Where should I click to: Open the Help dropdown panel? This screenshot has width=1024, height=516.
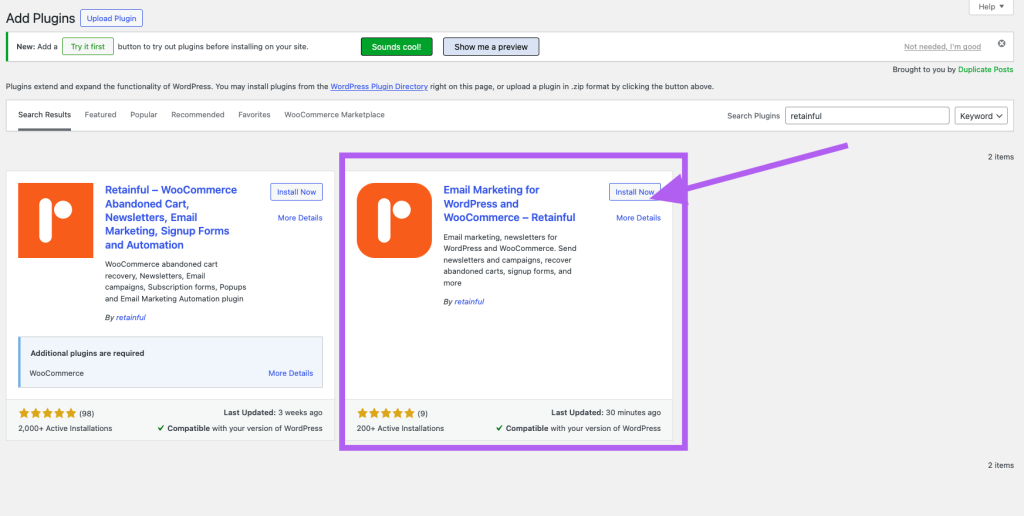991,7
